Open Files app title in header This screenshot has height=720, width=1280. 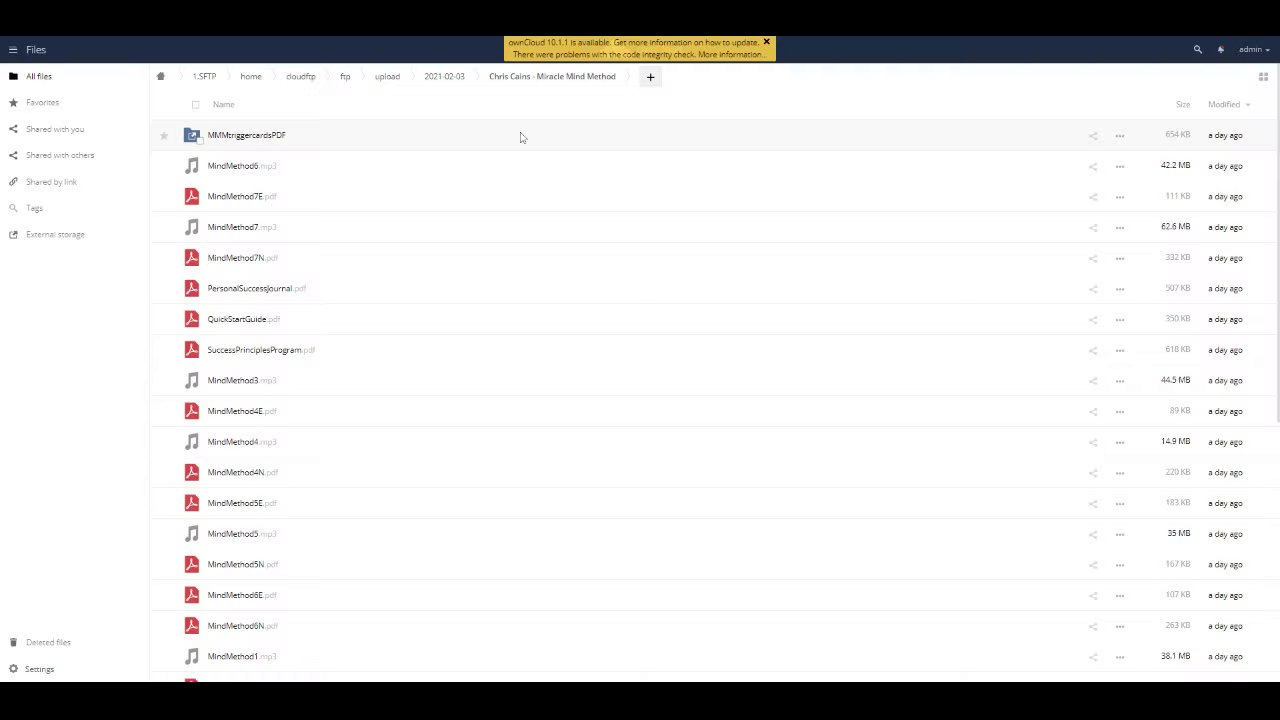[x=36, y=49]
